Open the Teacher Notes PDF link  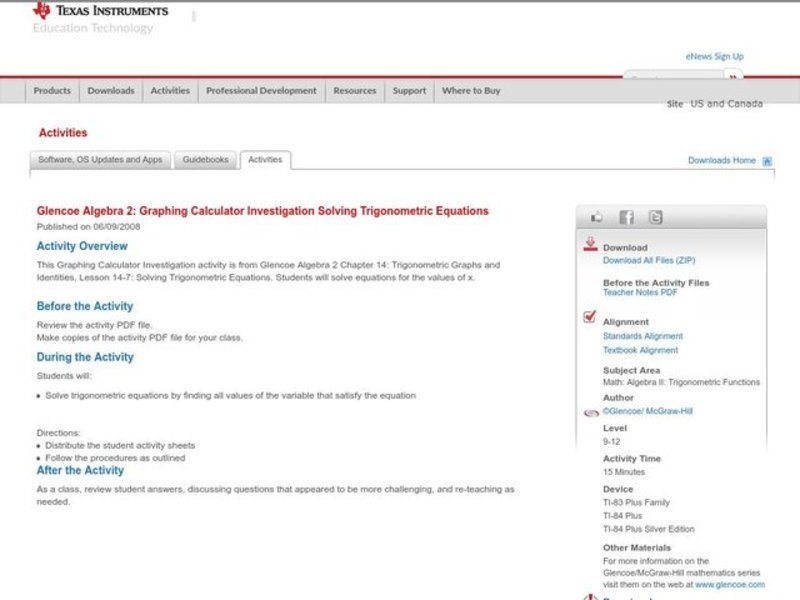coord(640,293)
